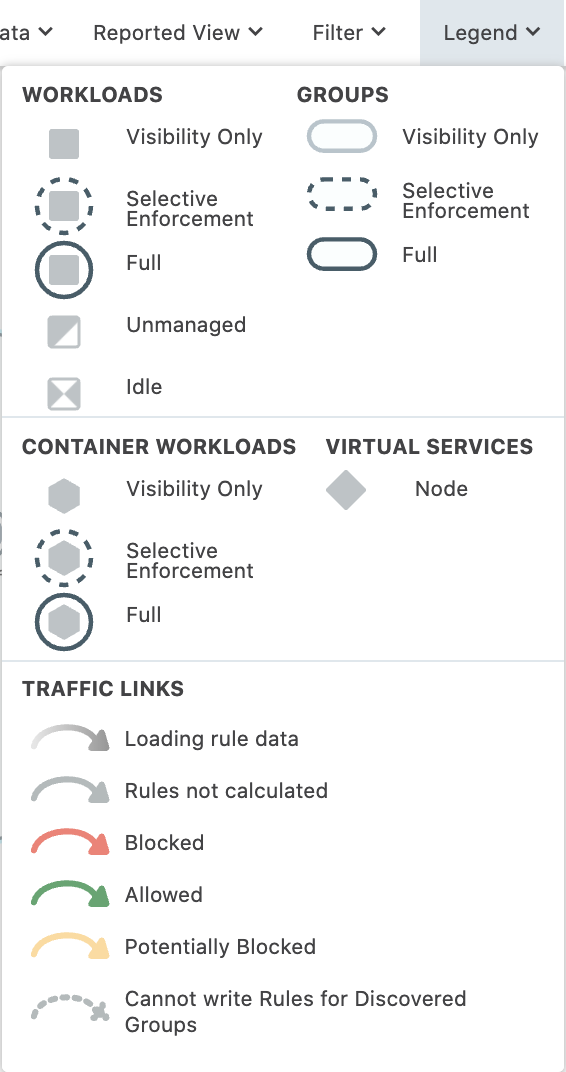
Task: Click the Container Workloads Visibility Only hexagon
Action: click(64, 496)
